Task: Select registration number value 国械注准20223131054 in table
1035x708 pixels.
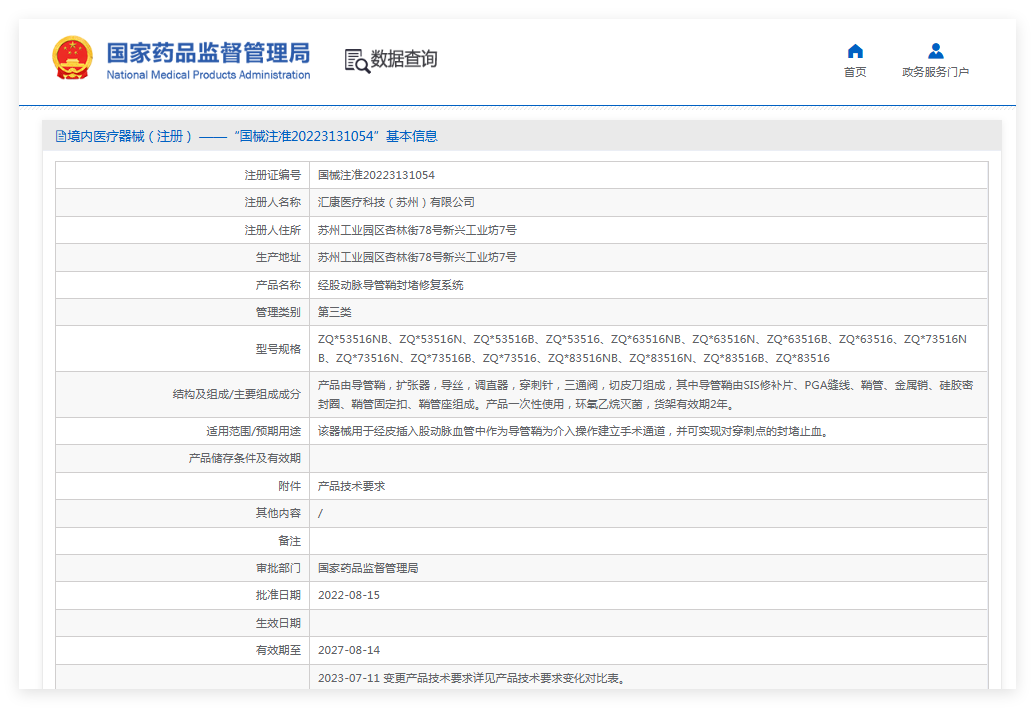Action: [376, 175]
